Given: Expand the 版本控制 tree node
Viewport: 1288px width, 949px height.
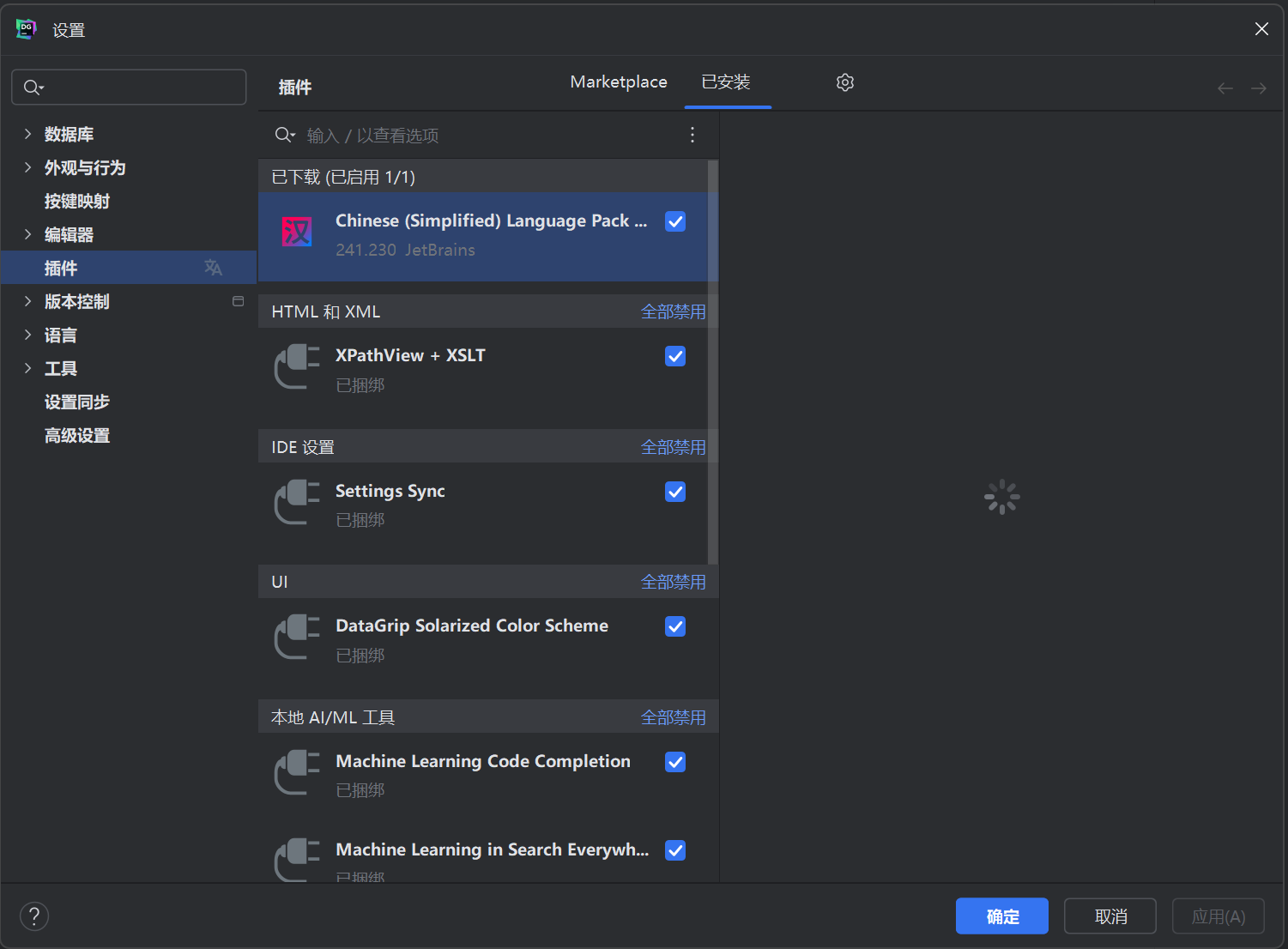Looking at the screenshot, I should 27,301.
